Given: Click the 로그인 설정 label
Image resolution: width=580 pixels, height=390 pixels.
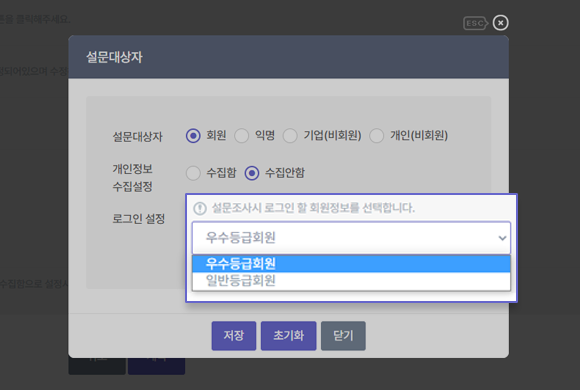Looking at the screenshot, I should point(139,219).
